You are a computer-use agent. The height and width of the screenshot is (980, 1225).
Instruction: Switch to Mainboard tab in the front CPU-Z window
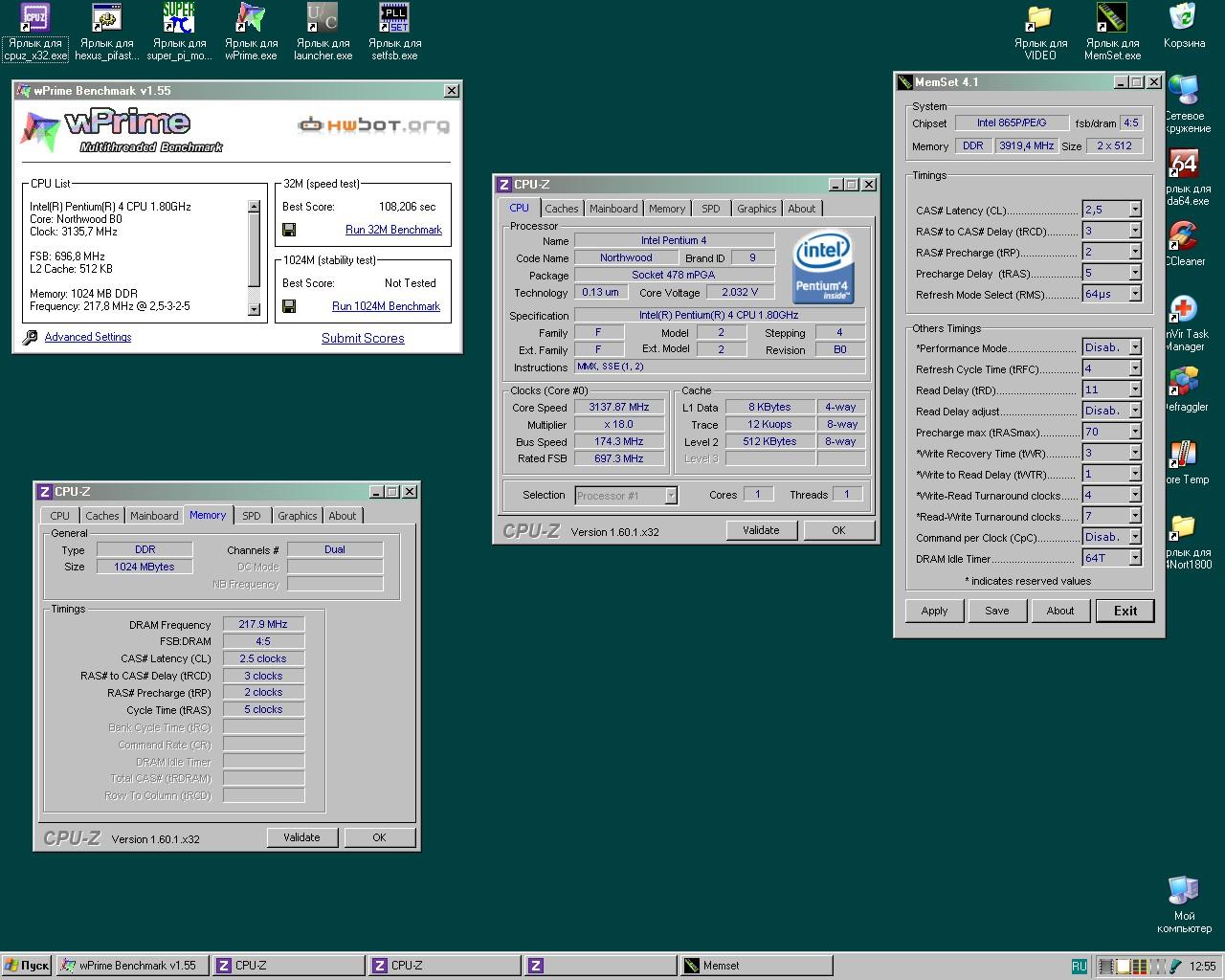coord(613,209)
